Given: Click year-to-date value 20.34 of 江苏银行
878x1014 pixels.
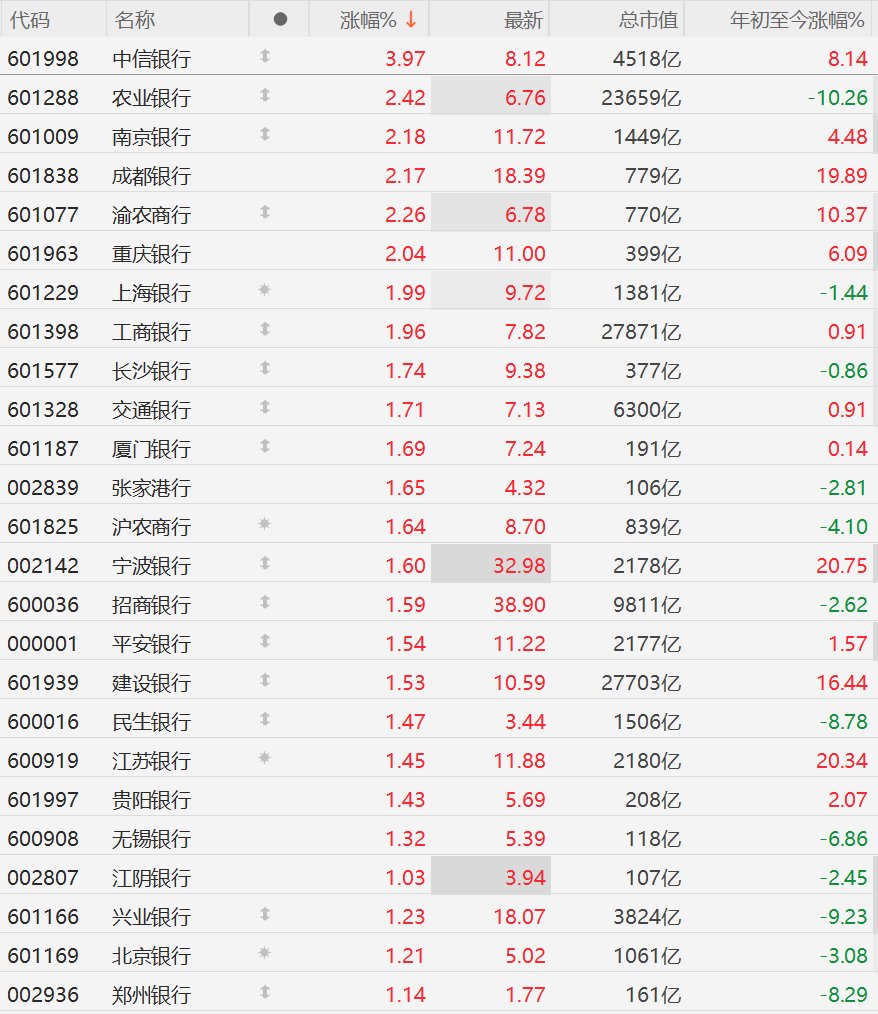Looking at the screenshot, I should (841, 760).
